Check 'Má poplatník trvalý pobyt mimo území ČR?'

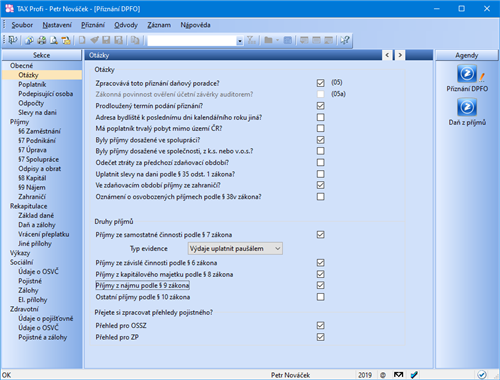click(320, 128)
